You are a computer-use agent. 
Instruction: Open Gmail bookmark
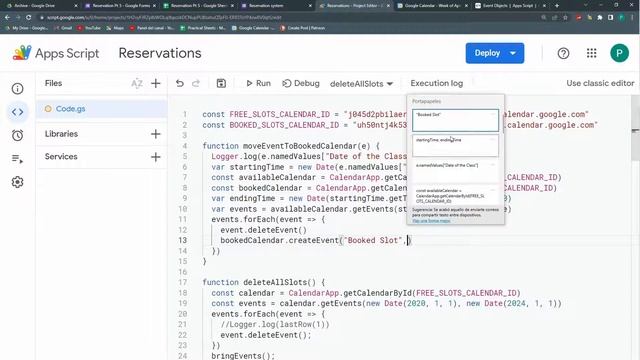point(63,28)
